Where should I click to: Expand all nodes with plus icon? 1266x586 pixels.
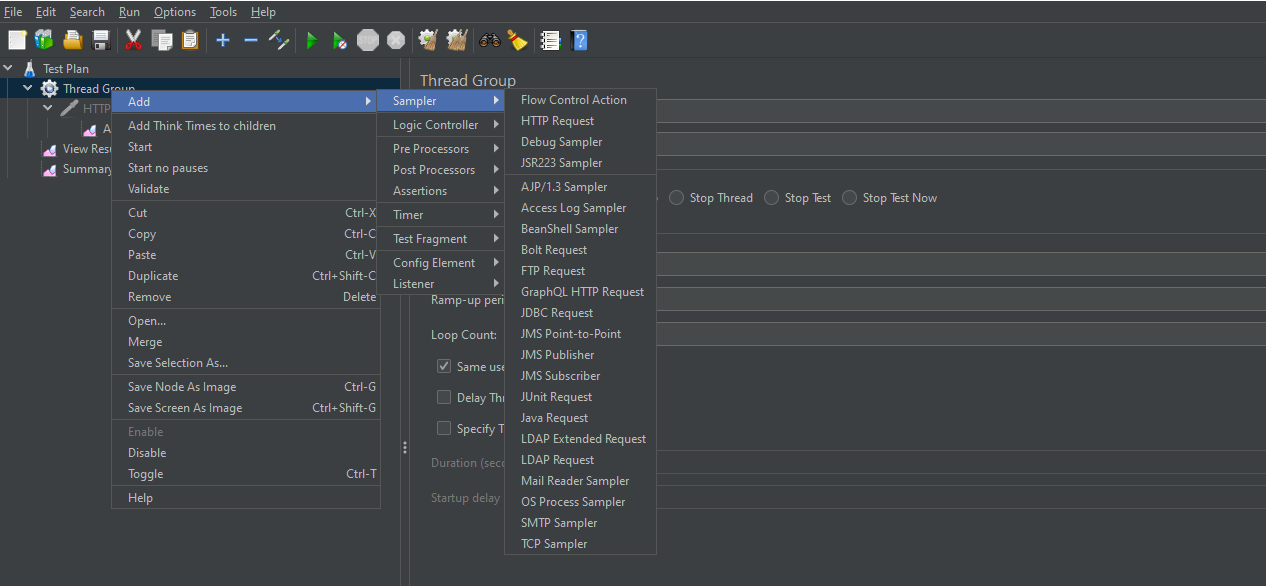tap(222, 40)
